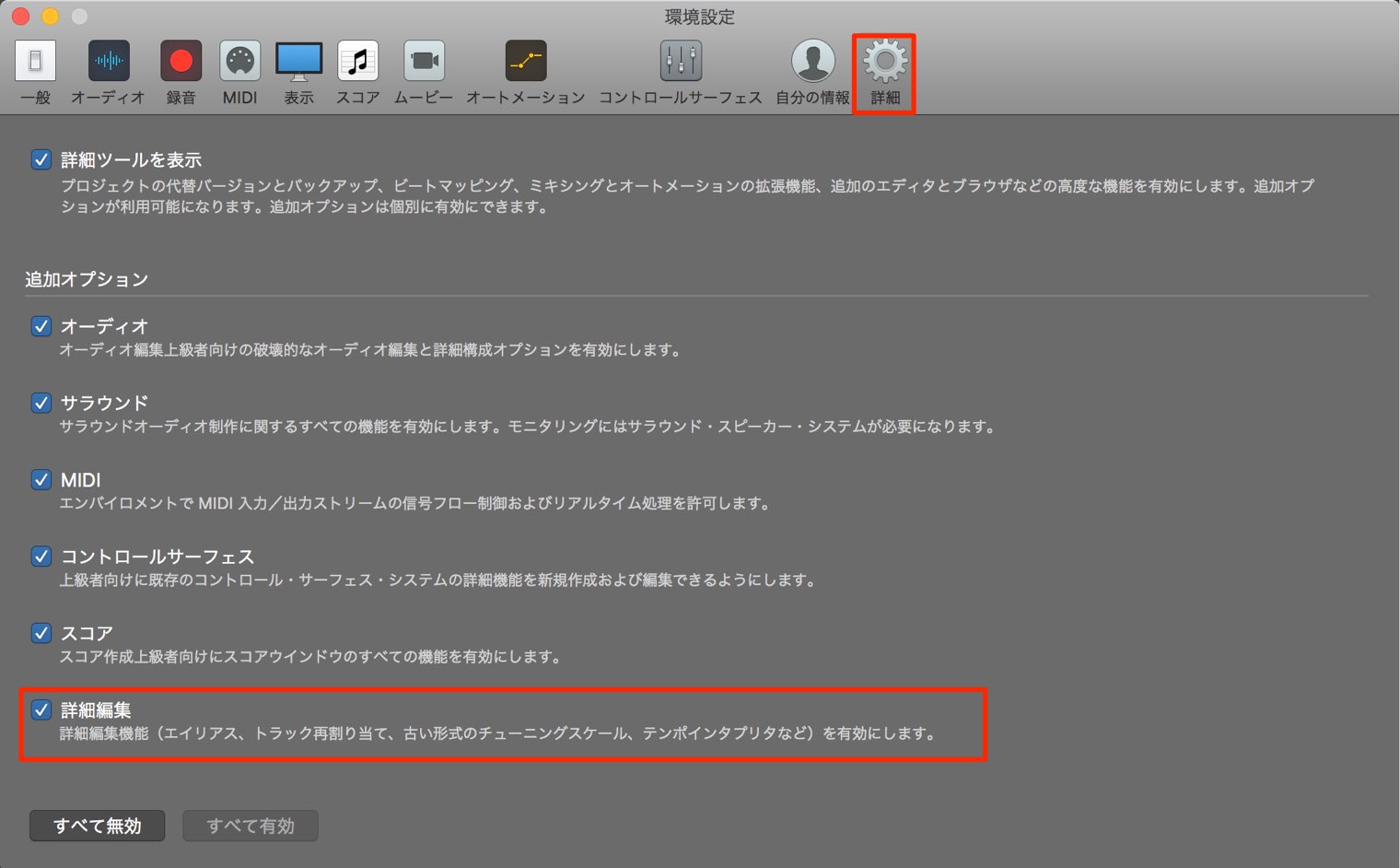Click the エンバイロメントで MIDI description text
This screenshot has height=868, width=1400.
pos(415,503)
